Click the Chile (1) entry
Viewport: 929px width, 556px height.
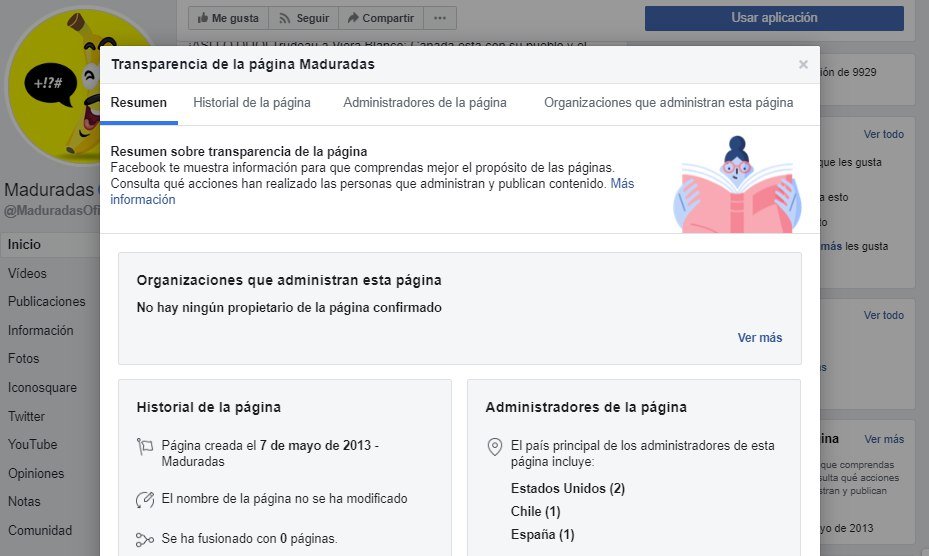point(536,512)
